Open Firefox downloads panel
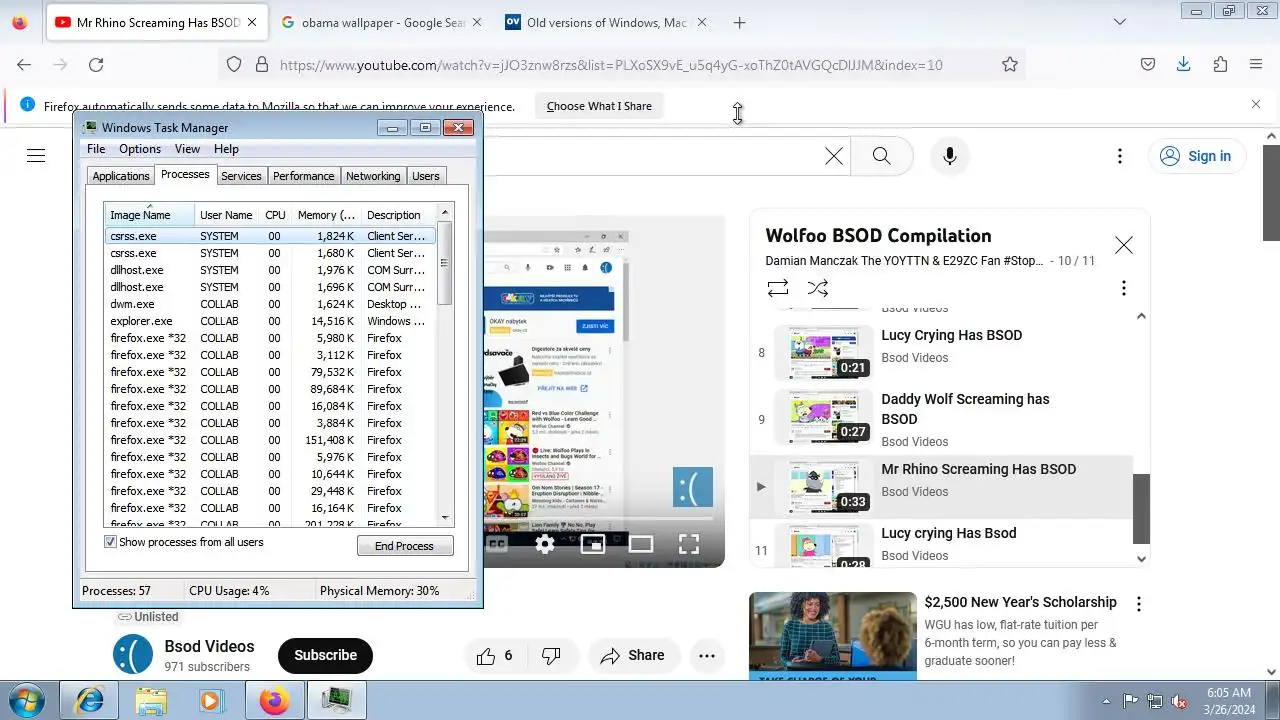The image size is (1280, 720). point(1184,64)
